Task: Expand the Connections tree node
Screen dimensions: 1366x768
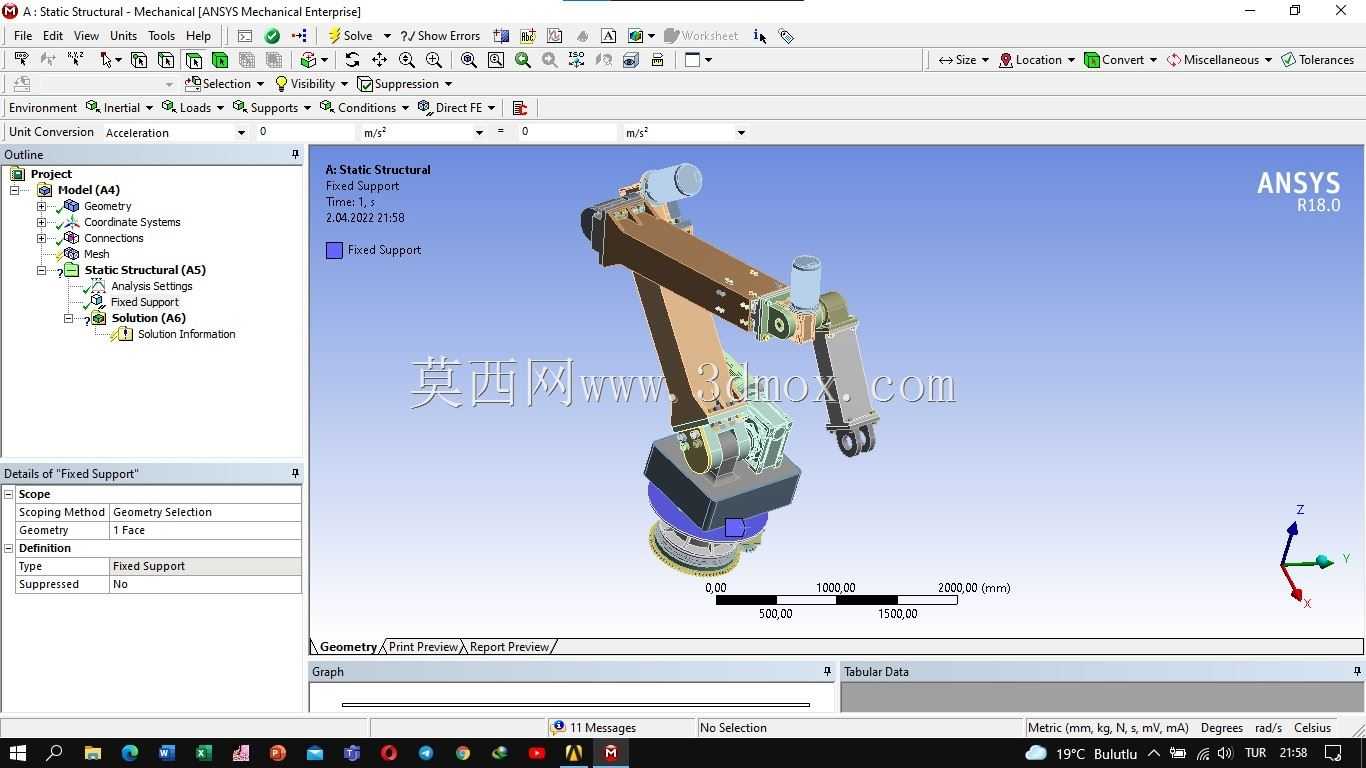Action: [x=41, y=238]
